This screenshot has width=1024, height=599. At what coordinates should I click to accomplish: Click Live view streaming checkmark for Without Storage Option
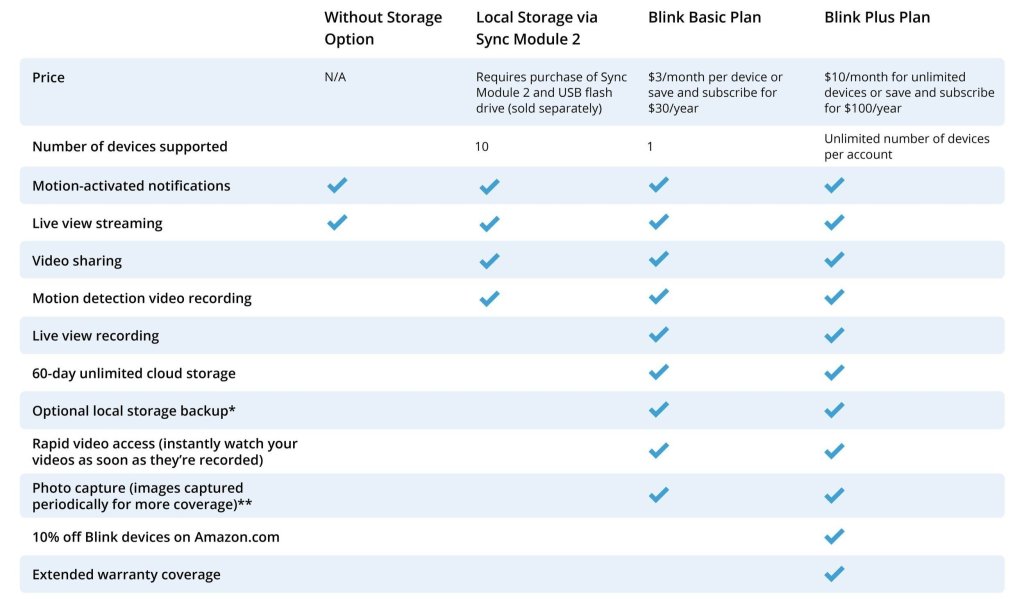[337, 222]
